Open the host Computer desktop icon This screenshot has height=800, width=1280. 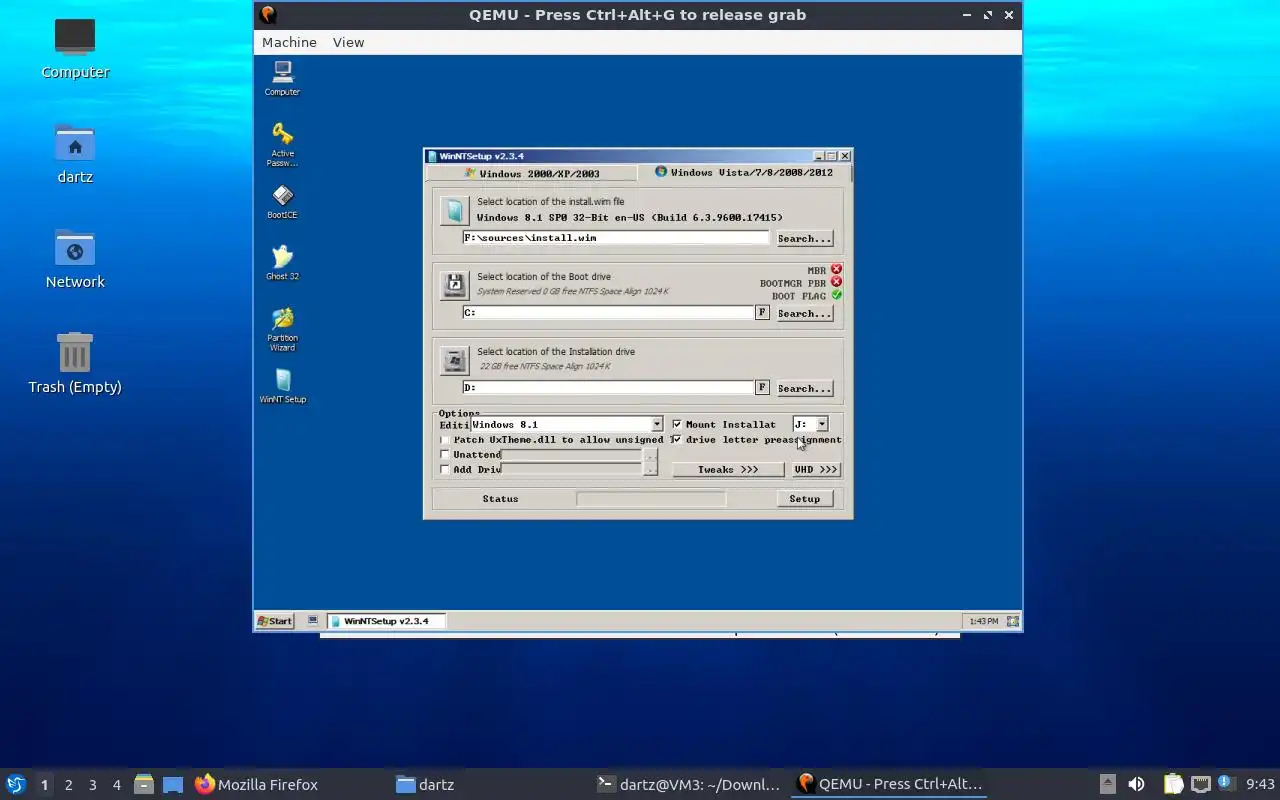point(75,47)
